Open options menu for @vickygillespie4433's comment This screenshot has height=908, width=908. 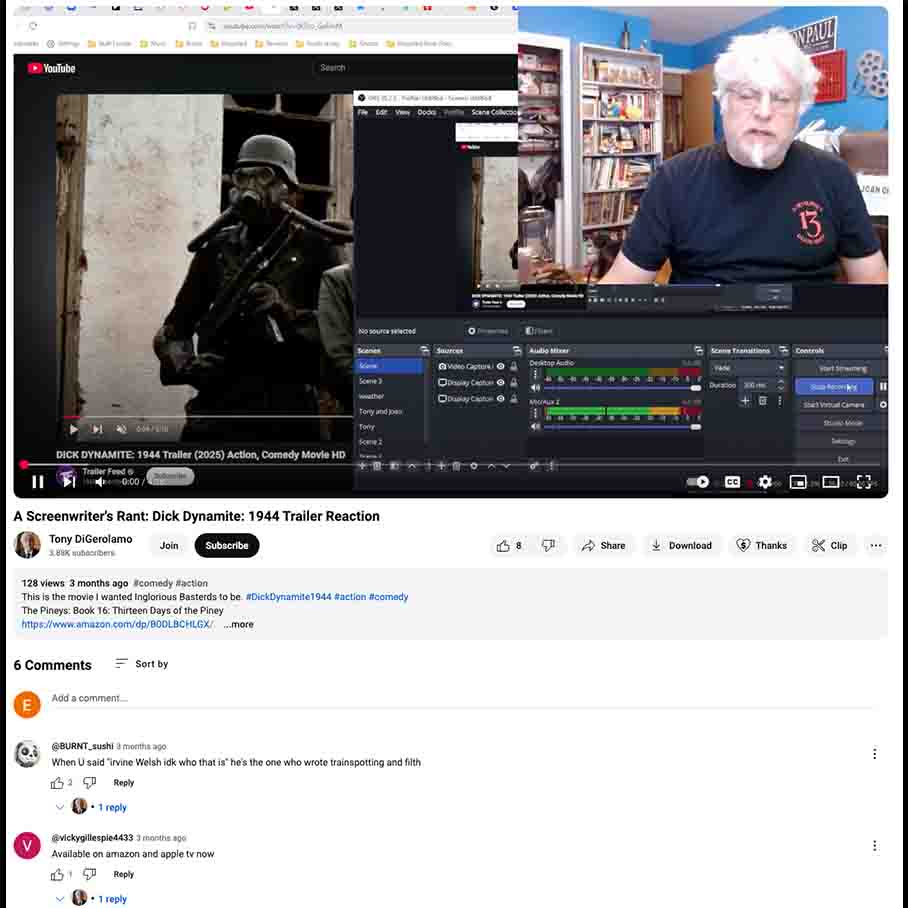click(874, 846)
